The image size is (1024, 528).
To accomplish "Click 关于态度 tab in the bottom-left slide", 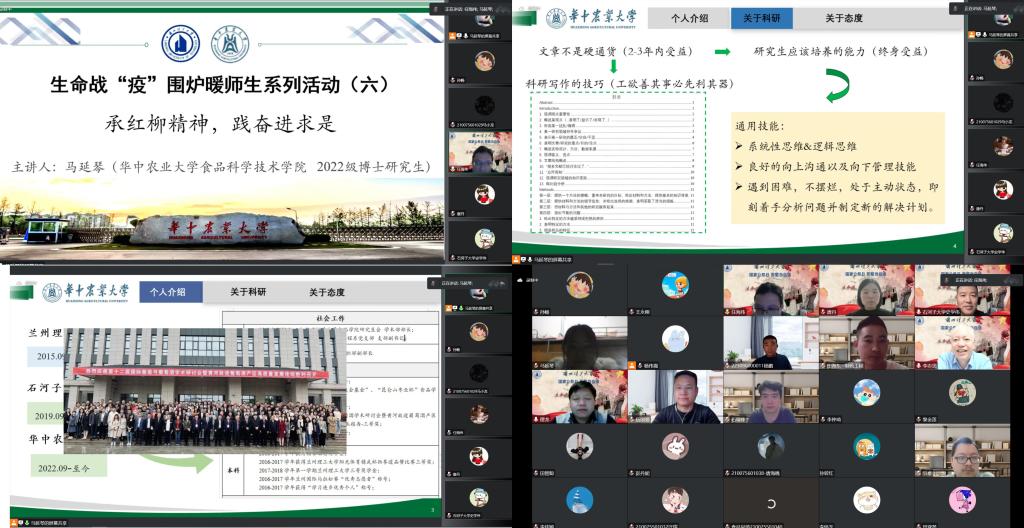I will point(327,292).
